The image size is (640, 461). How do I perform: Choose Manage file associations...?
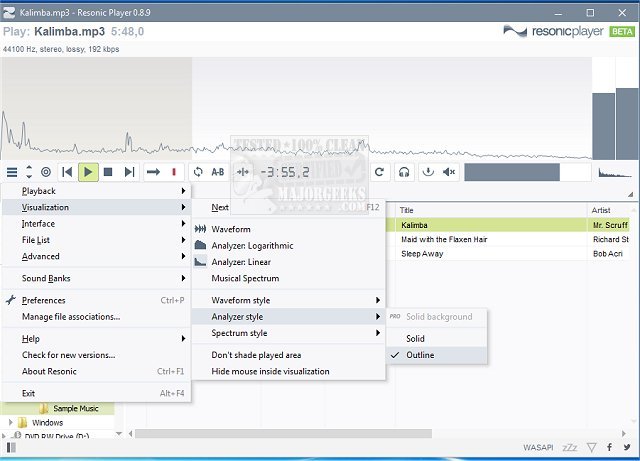point(96,316)
